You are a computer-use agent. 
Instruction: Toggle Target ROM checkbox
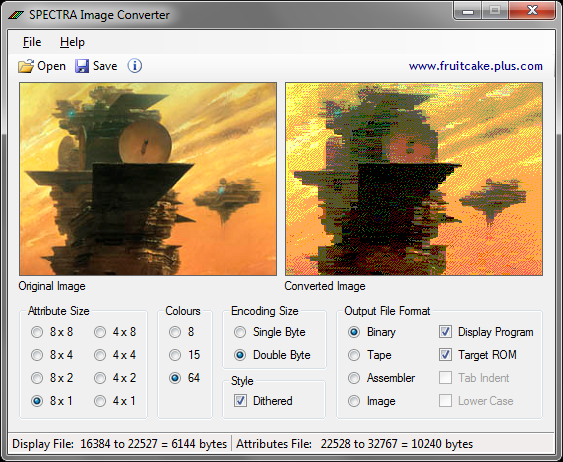pos(446,355)
